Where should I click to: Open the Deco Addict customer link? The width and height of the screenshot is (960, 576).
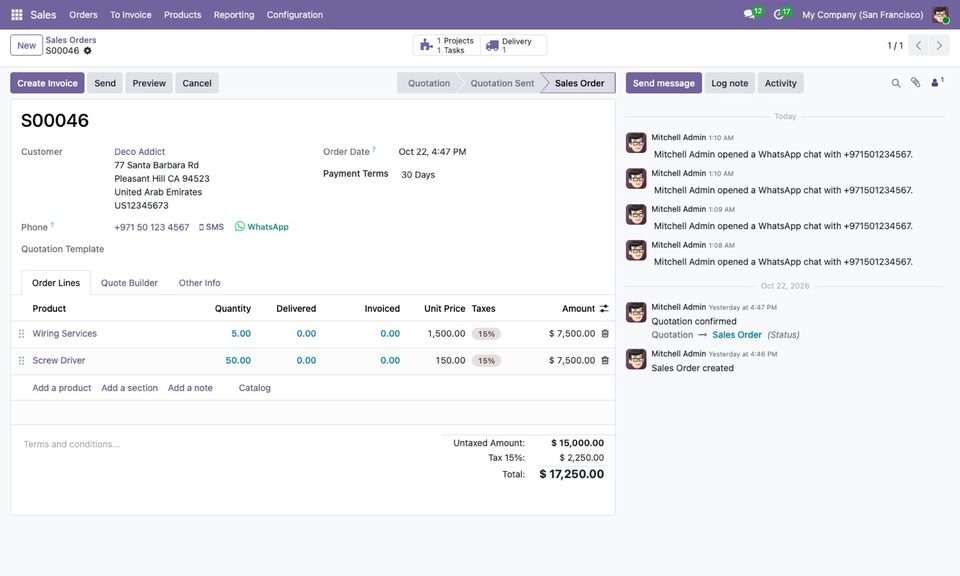point(140,152)
